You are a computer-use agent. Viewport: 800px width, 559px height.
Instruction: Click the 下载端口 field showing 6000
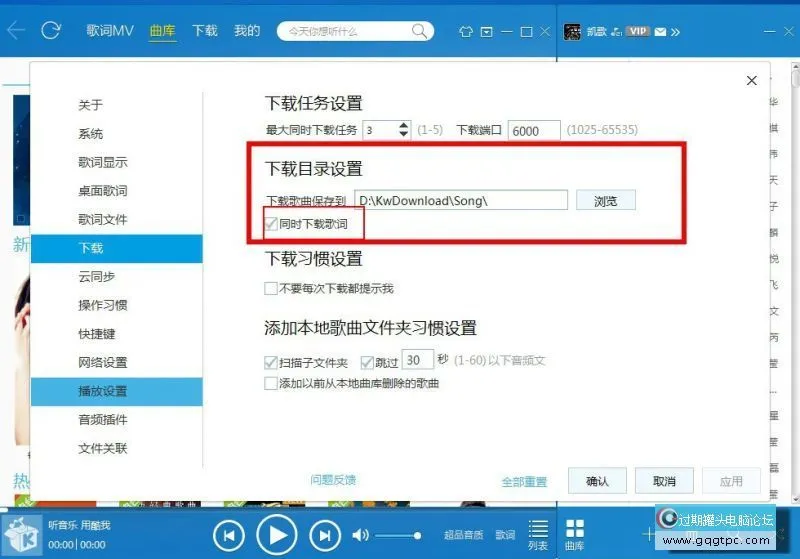tap(534, 131)
